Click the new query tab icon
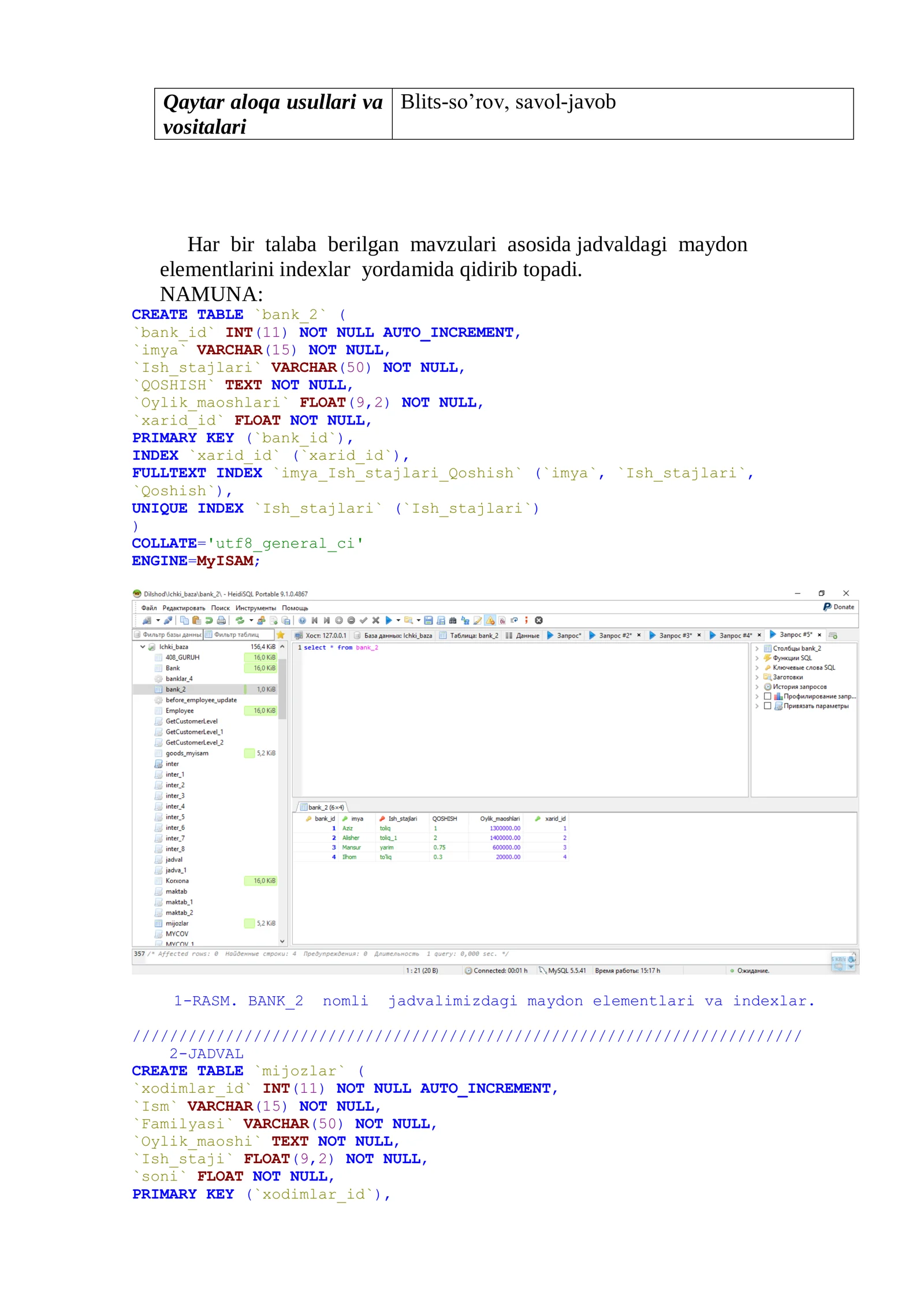 (x=833, y=635)
